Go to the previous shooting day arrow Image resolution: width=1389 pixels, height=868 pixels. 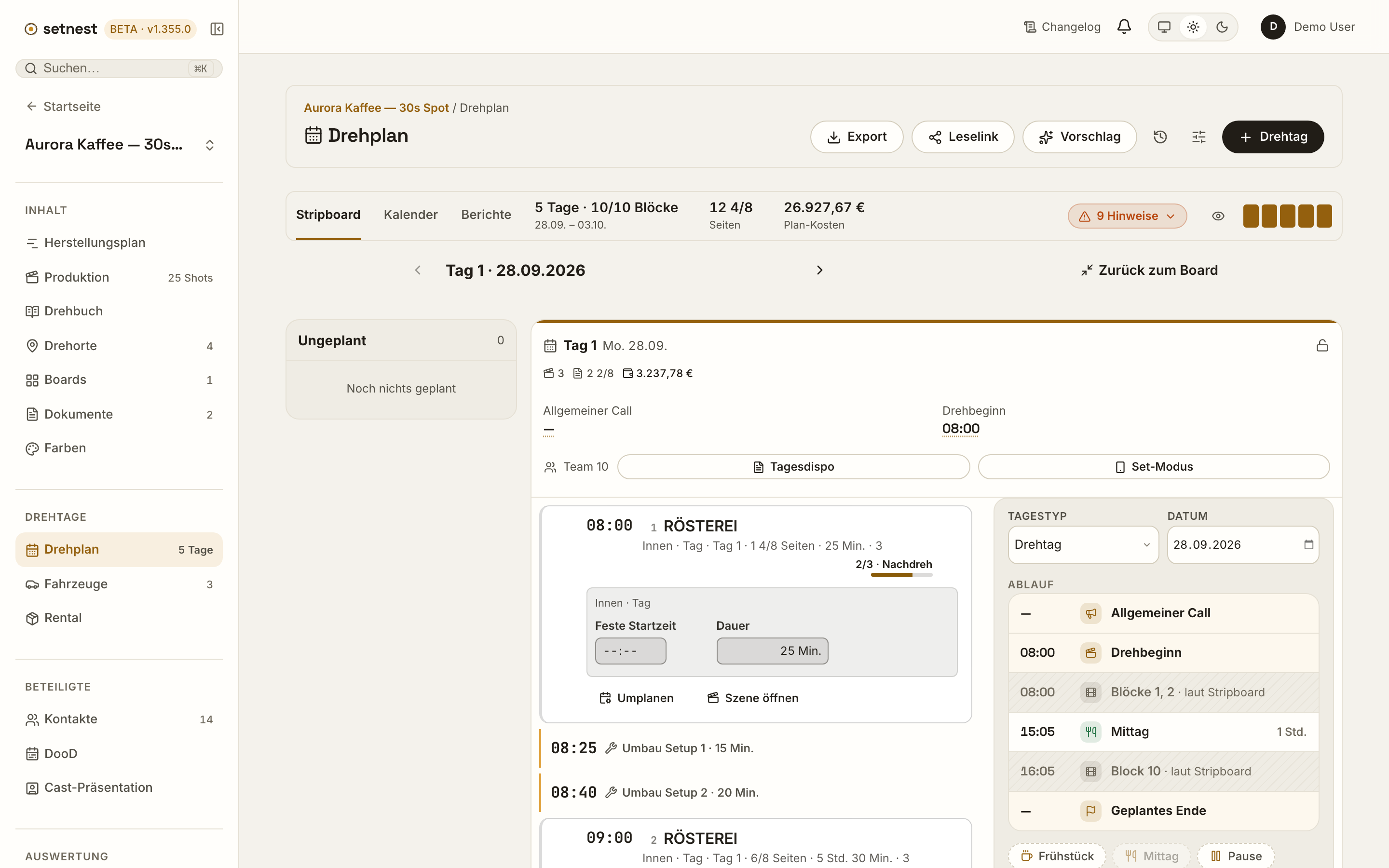pyautogui.click(x=418, y=270)
